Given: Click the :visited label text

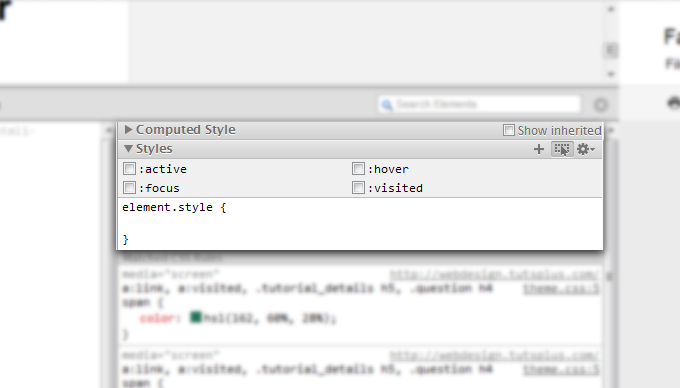Looking at the screenshot, I should pyautogui.click(x=395, y=188).
